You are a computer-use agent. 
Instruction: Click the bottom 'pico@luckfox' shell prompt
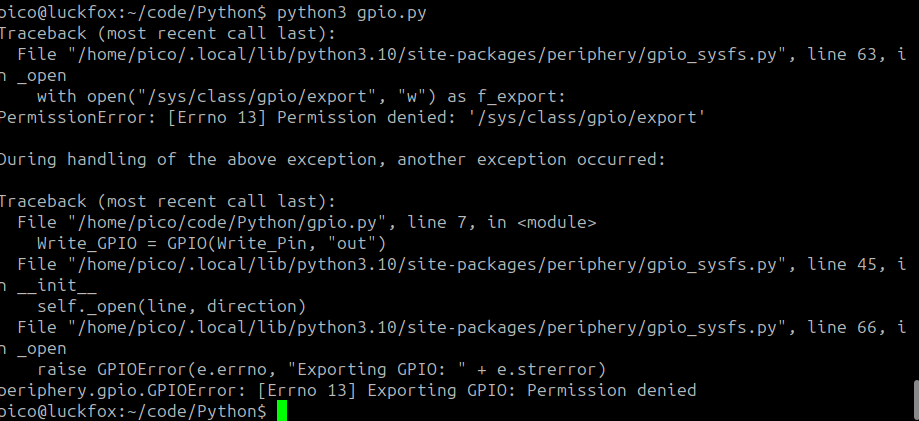pyautogui.click(x=133, y=412)
